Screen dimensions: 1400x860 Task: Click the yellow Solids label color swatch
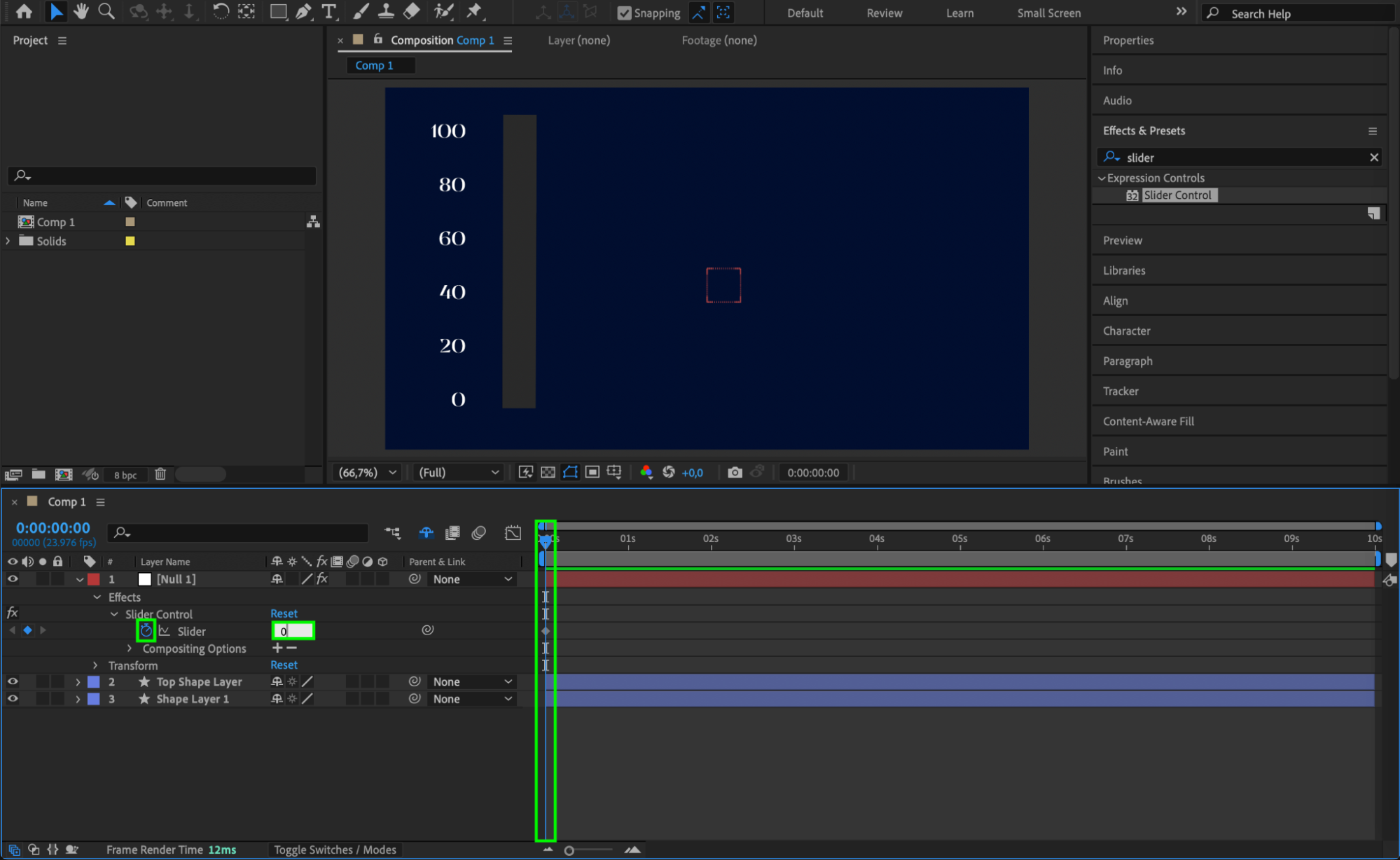130,241
